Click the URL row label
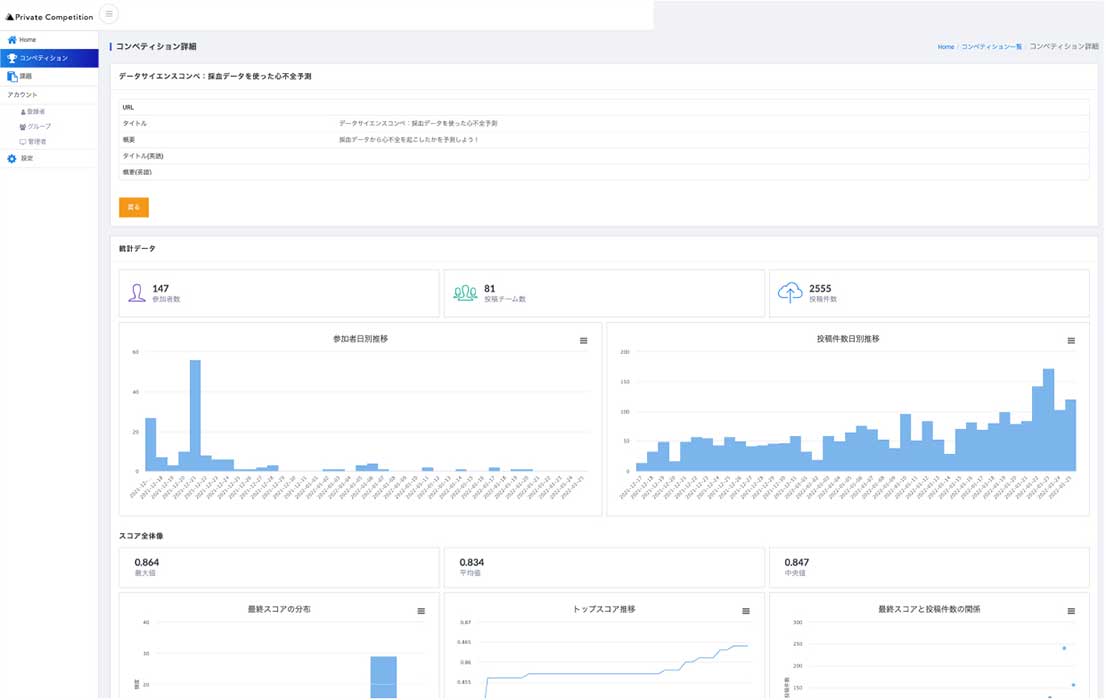The width and height of the screenshot is (1106, 700). click(128, 107)
